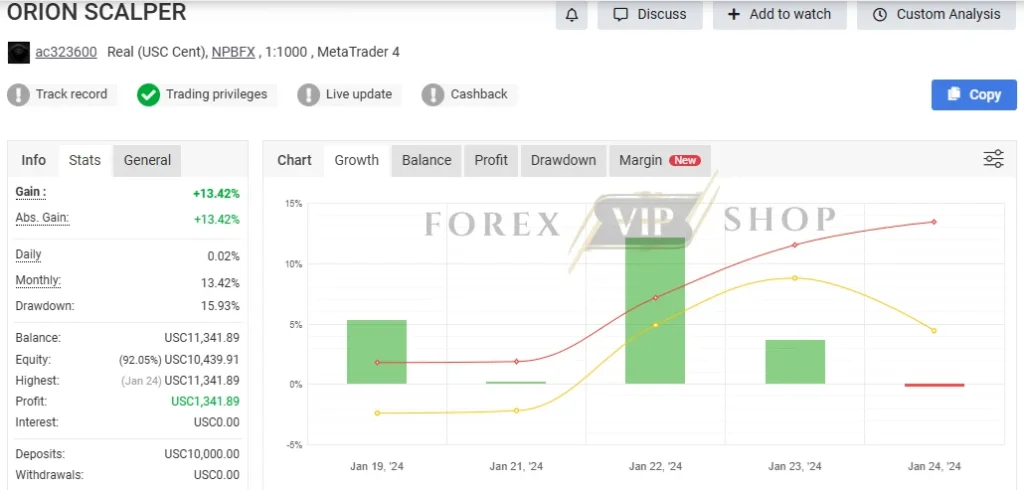Click the blue Copy button
Screen dimensions: 1024x490
974,95
